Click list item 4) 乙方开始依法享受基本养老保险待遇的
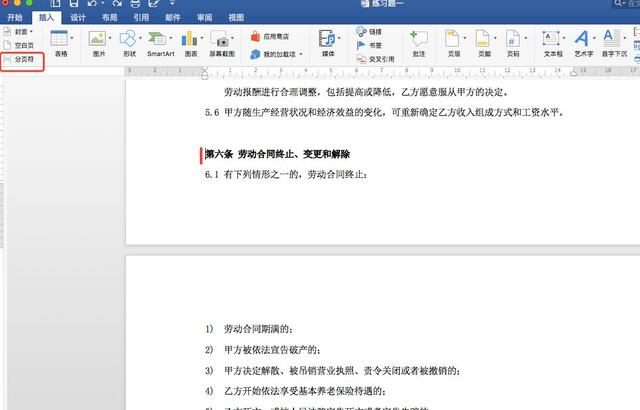This screenshot has width=640, height=410. coord(296,391)
